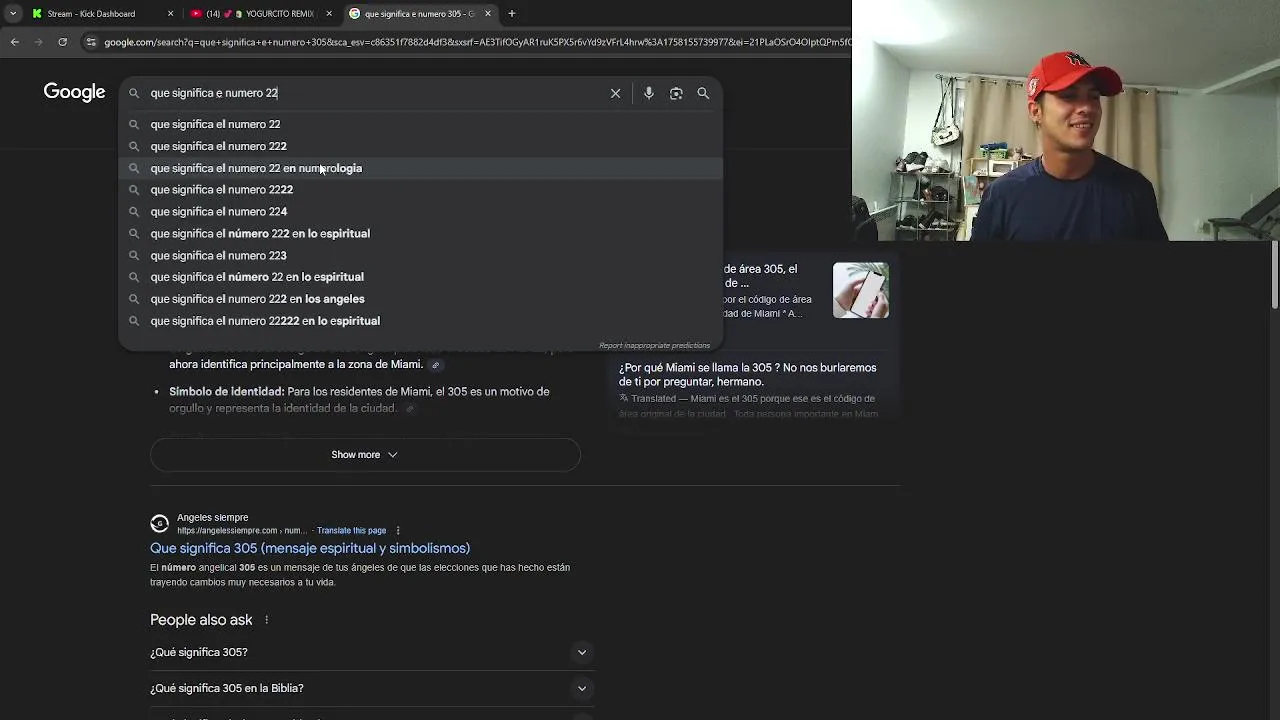Screen dimensions: 1280x720
Task: Click the Angeles siempre site favicon
Action: point(159,523)
